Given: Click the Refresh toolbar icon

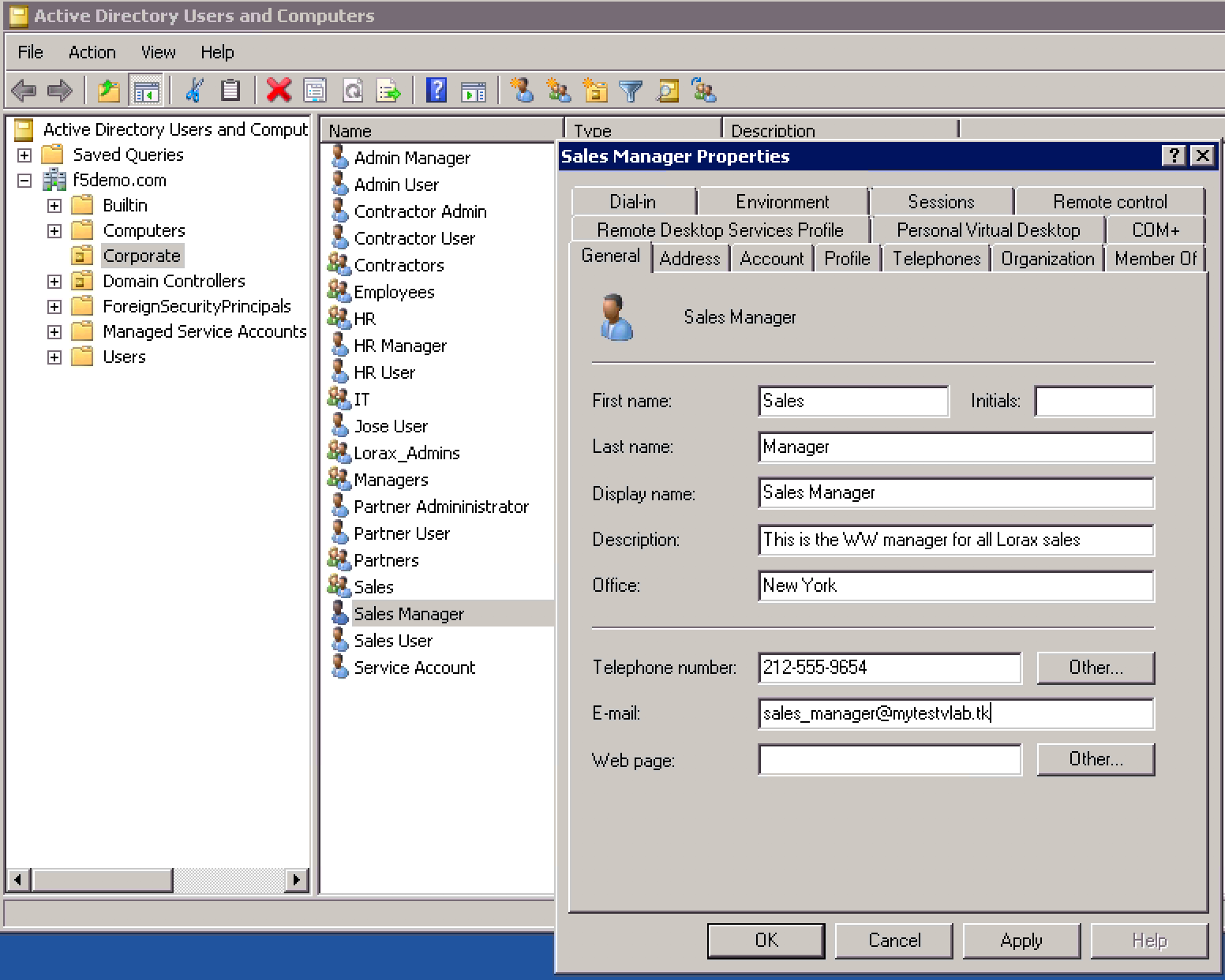Looking at the screenshot, I should click(x=353, y=91).
